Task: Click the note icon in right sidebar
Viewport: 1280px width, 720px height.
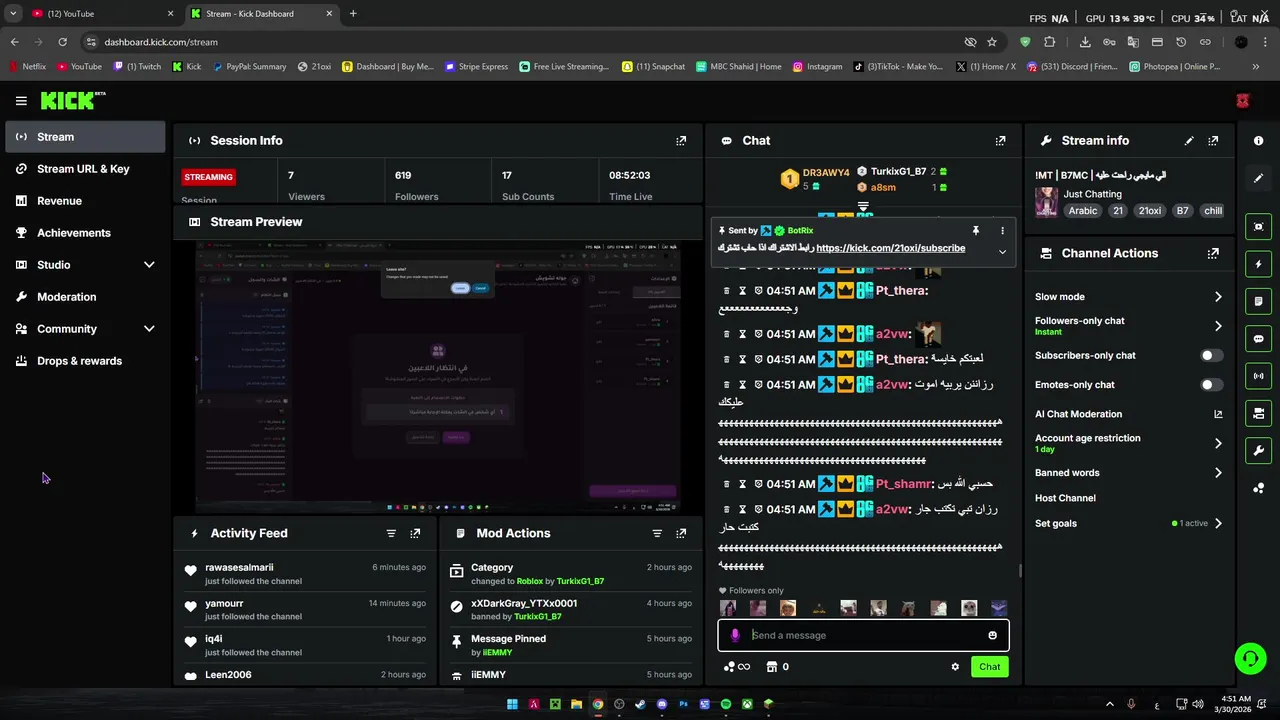Action: [1258, 301]
